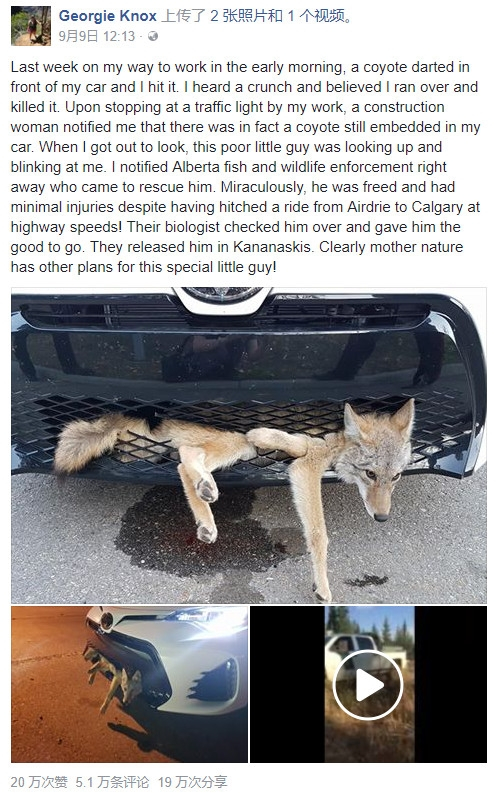Click the globe public privacy icon
This screenshot has height=793, width=497.
152,36
